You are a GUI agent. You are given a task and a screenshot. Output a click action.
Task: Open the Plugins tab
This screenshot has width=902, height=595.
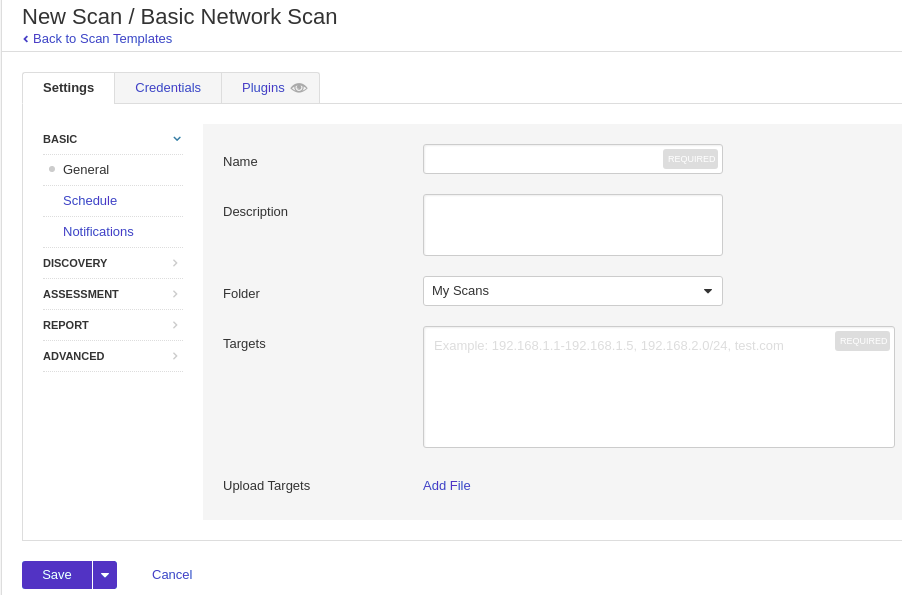(x=263, y=88)
